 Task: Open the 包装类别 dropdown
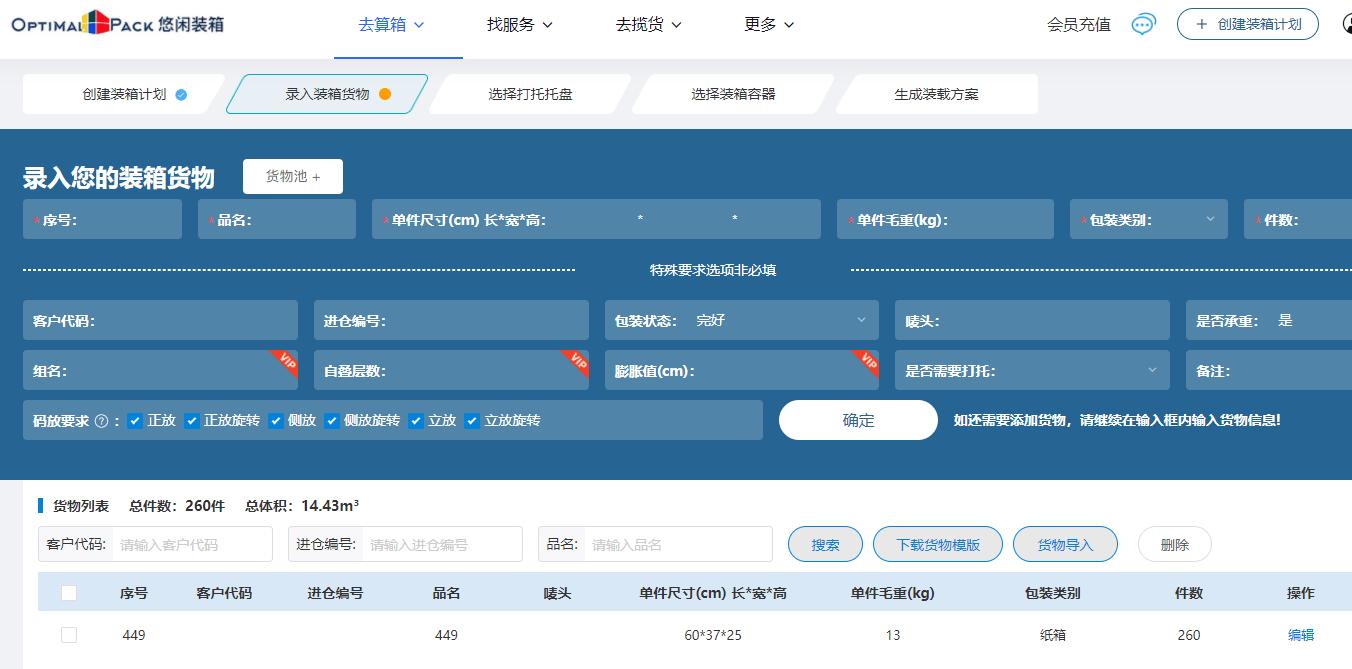pyautogui.click(x=1210, y=219)
